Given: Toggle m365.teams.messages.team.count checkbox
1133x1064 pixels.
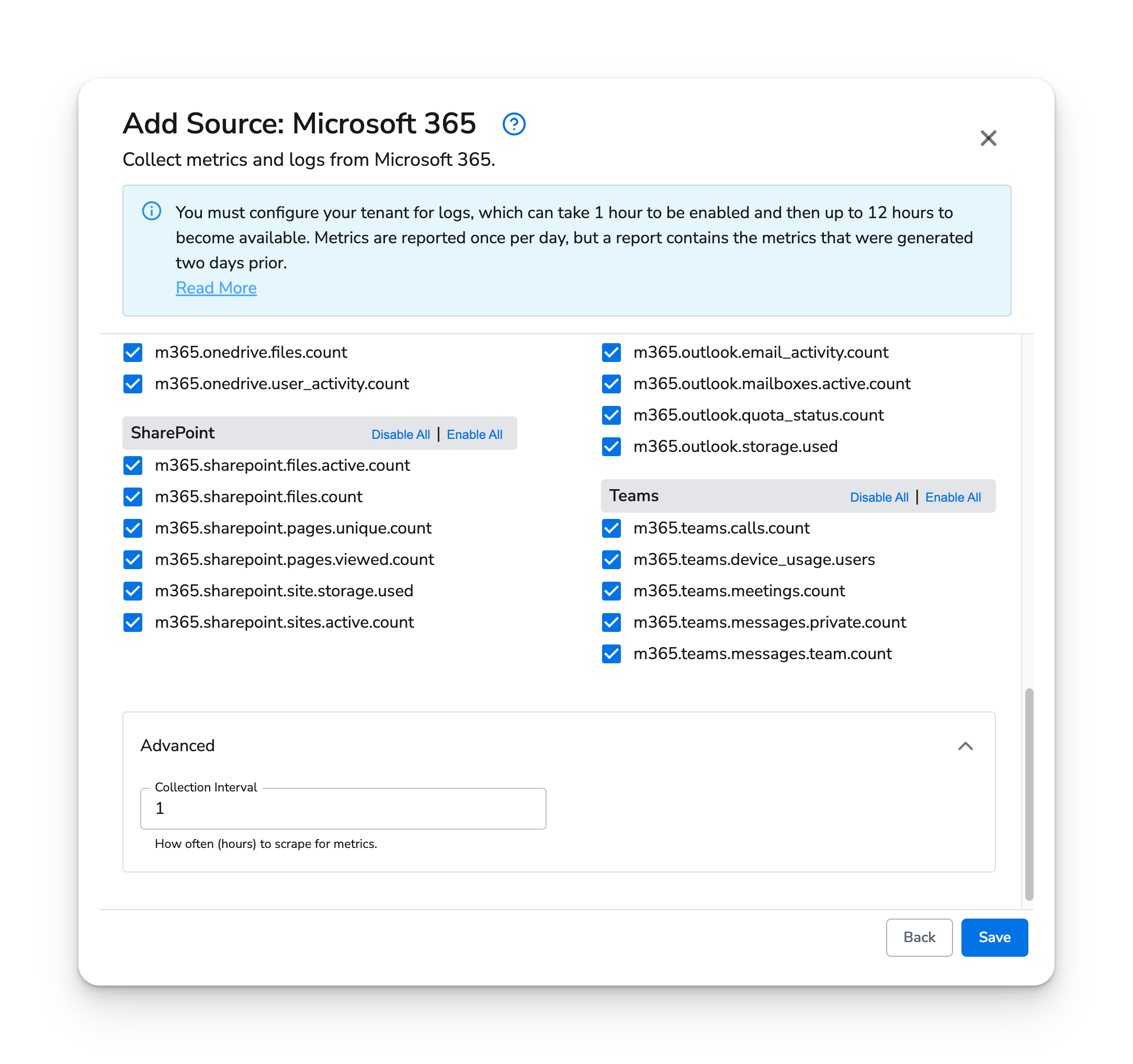Looking at the screenshot, I should coord(611,653).
